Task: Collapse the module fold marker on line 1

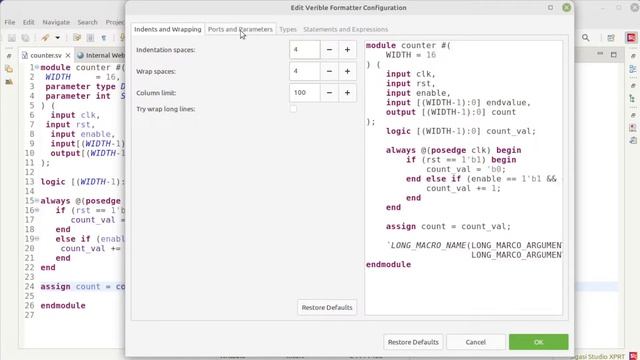Action: coord(37,67)
